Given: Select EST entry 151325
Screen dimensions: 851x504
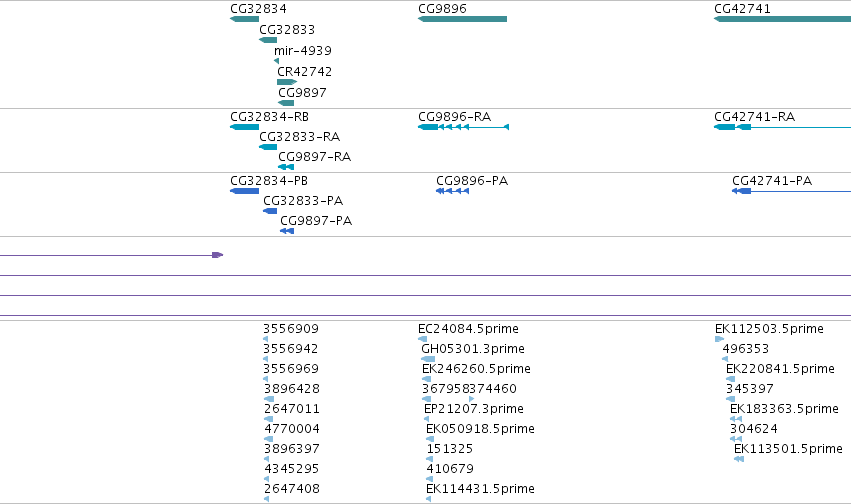Looking at the screenshot, I should pos(449,449).
